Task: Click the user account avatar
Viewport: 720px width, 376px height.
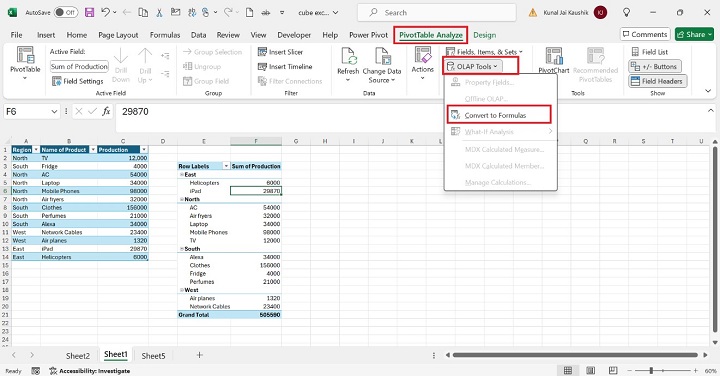Action: (x=600, y=12)
